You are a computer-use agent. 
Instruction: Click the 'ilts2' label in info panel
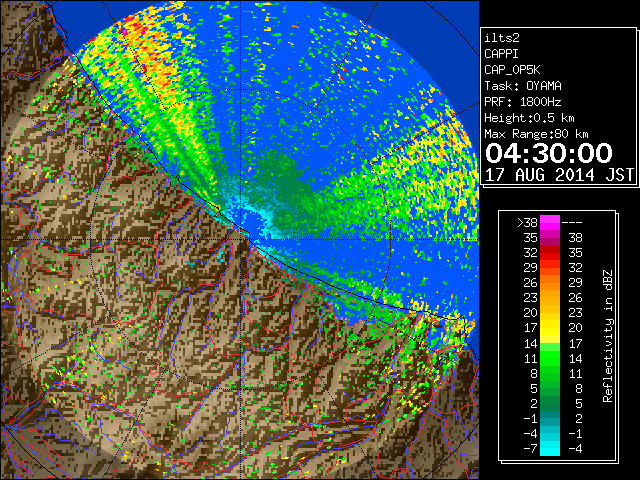click(502, 38)
